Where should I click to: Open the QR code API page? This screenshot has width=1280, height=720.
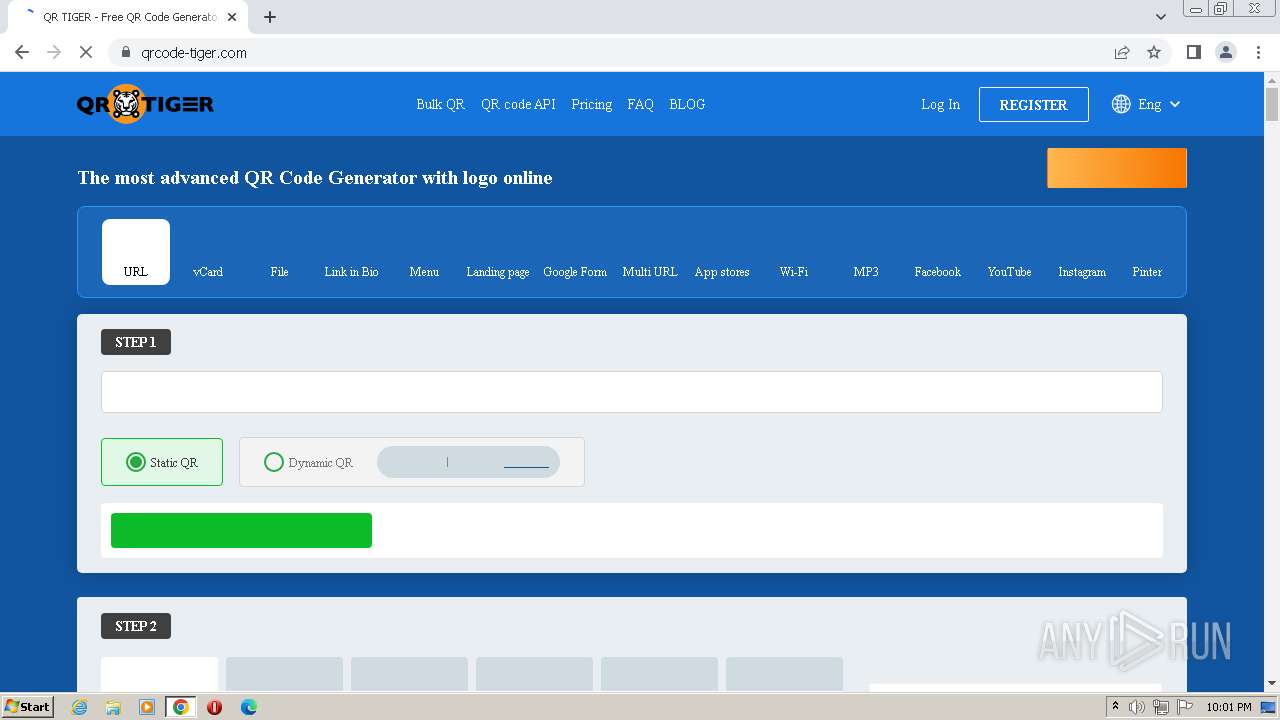click(x=518, y=104)
